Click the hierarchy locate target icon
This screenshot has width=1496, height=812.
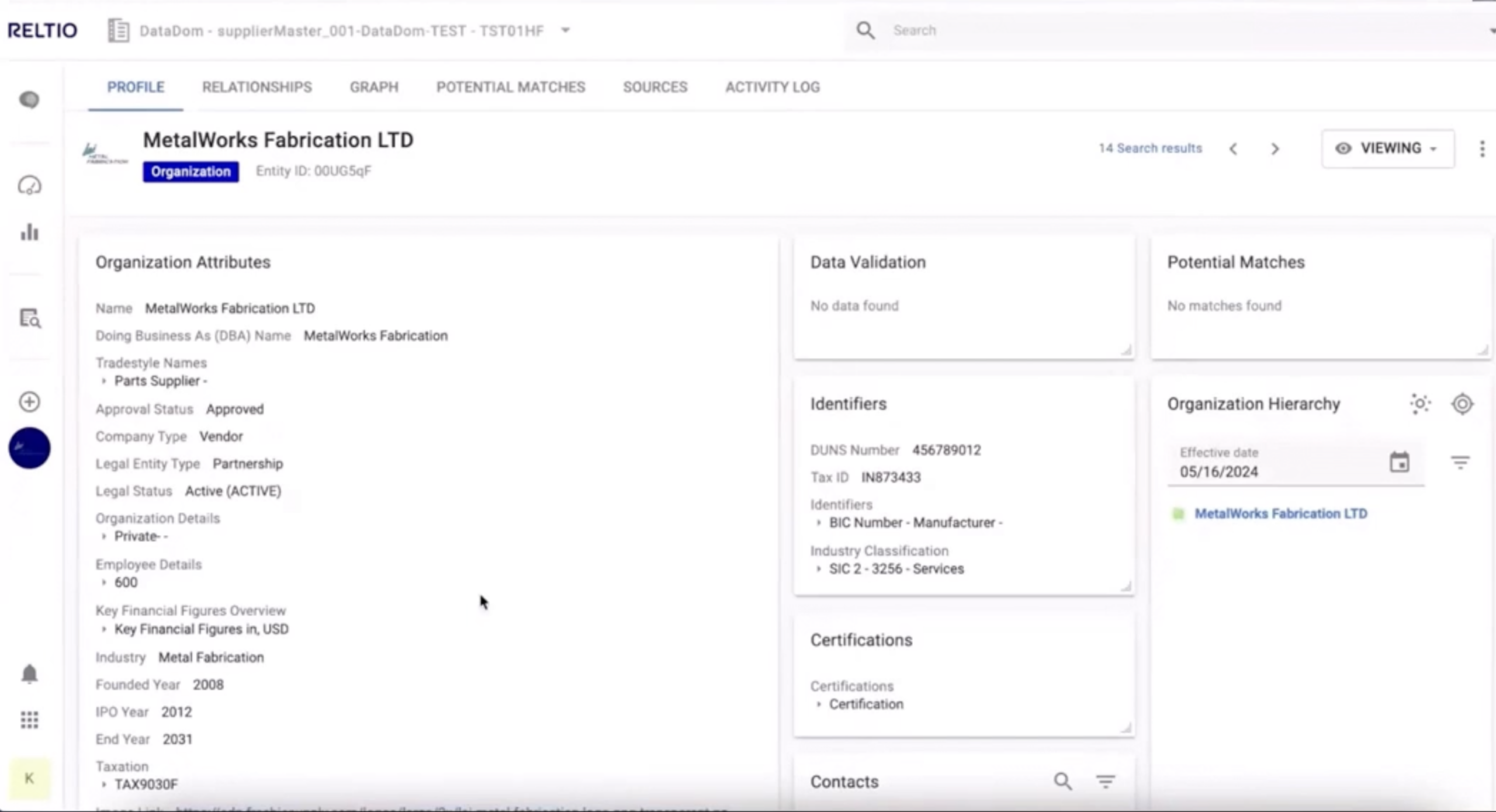click(1462, 404)
